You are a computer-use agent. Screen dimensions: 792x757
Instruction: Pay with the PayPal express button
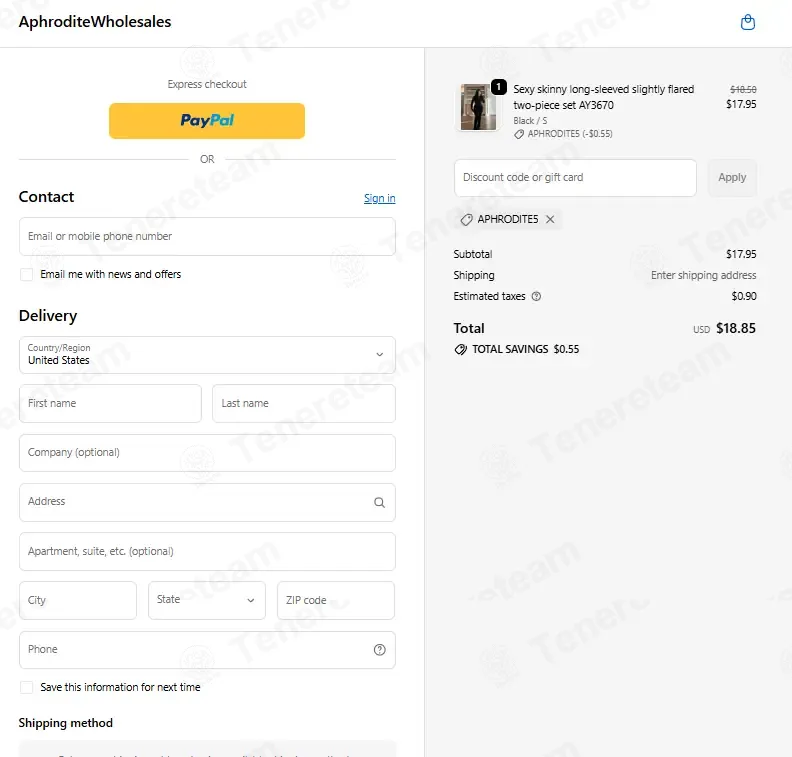207,121
